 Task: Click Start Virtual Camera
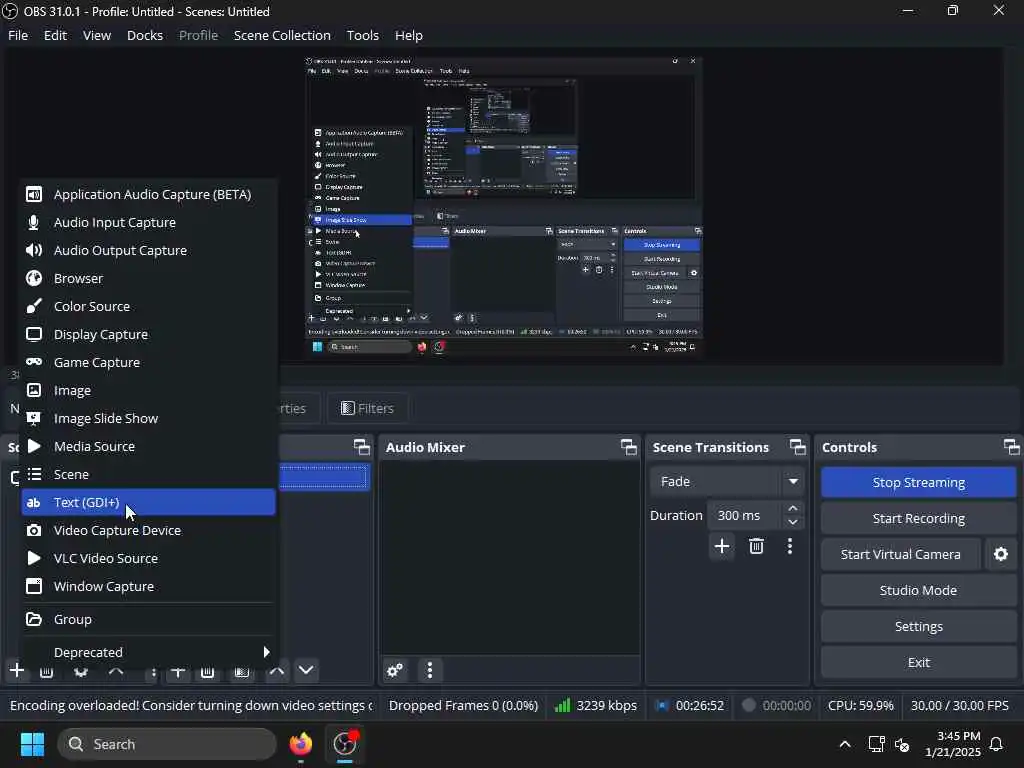coord(901,554)
